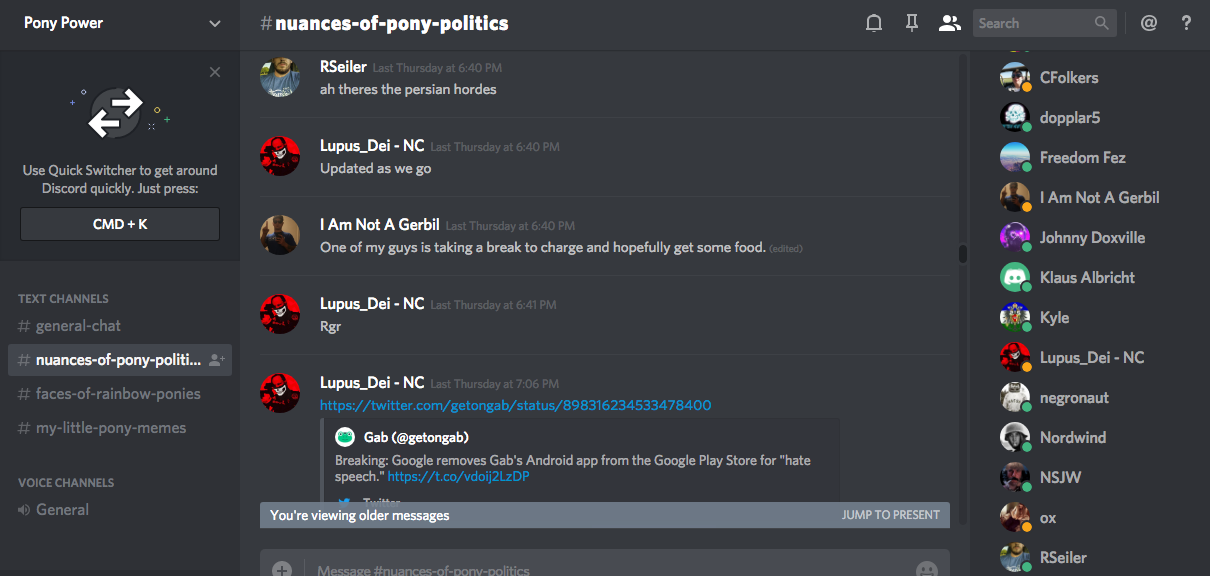Collapse the Voice Channels category
This screenshot has height=576, width=1210.
click(x=66, y=482)
